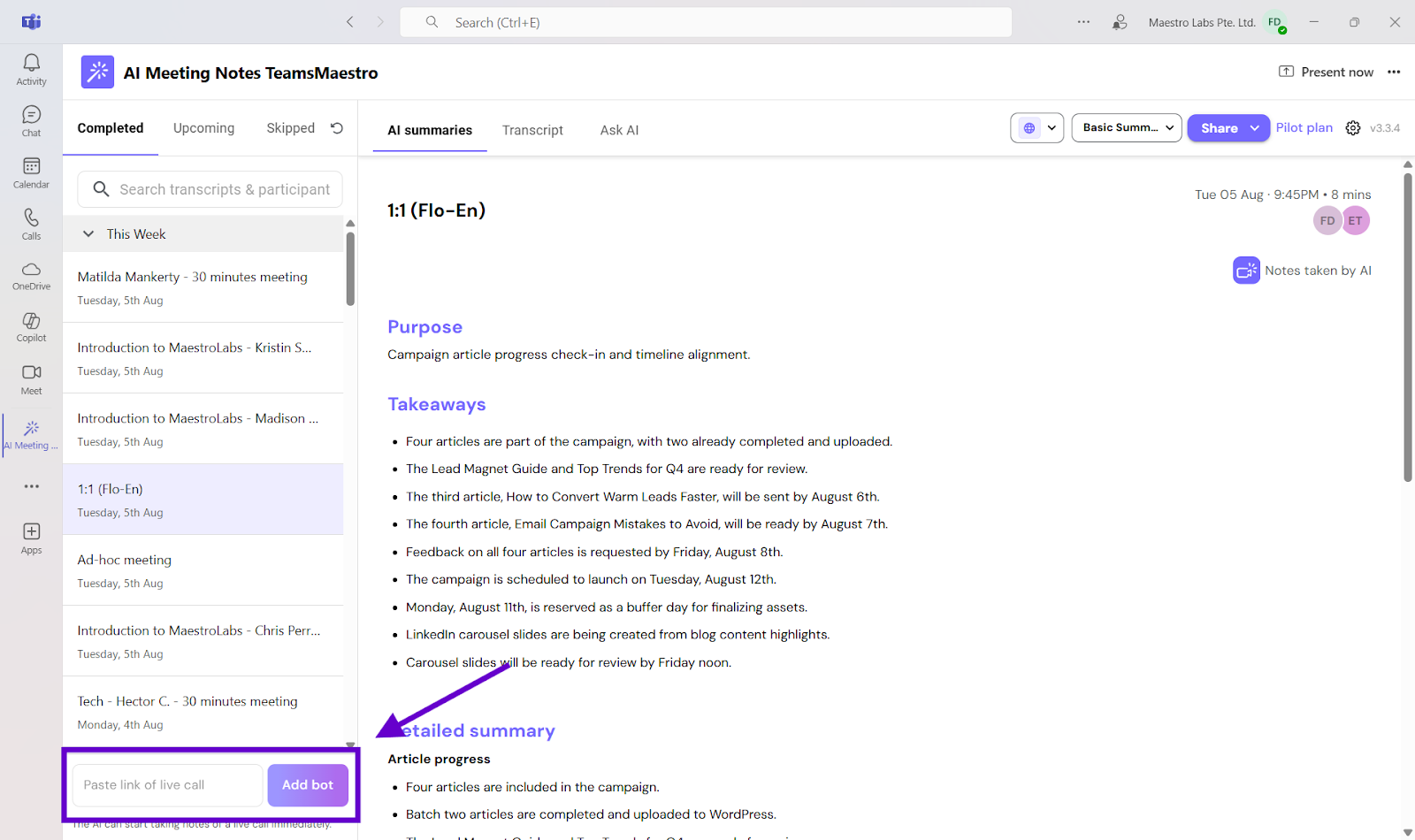Click the FD participant avatar

[x=1327, y=221]
